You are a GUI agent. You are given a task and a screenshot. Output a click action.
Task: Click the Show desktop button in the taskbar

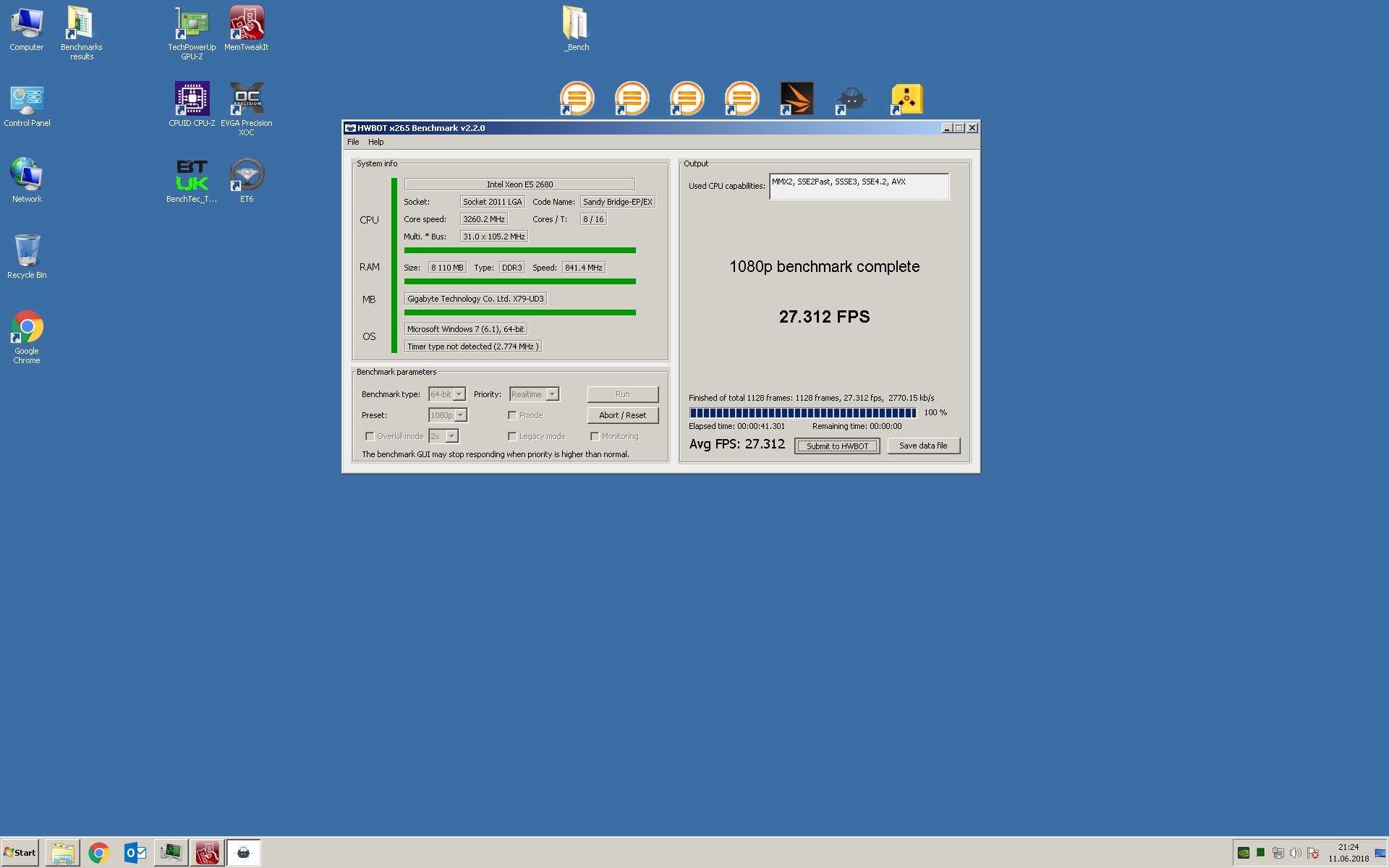click(x=1380, y=853)
